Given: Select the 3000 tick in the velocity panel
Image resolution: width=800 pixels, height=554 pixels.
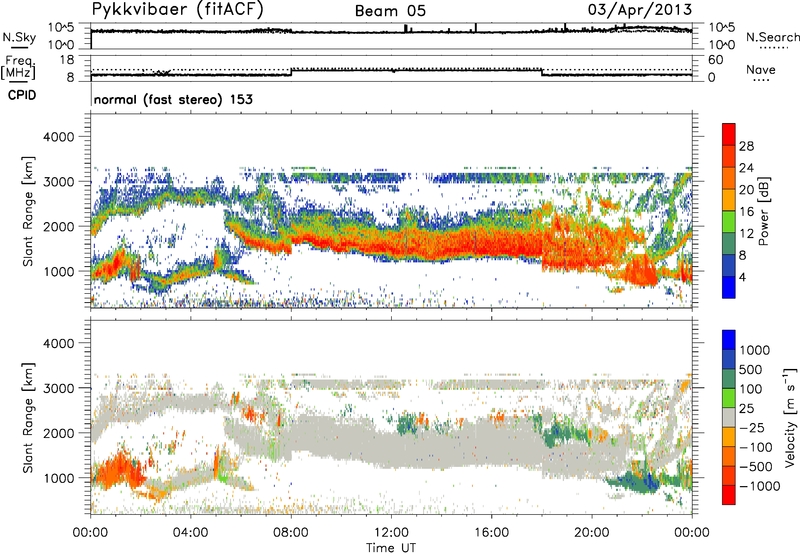Looking at the screenshot, I should (x=61, y=388).
